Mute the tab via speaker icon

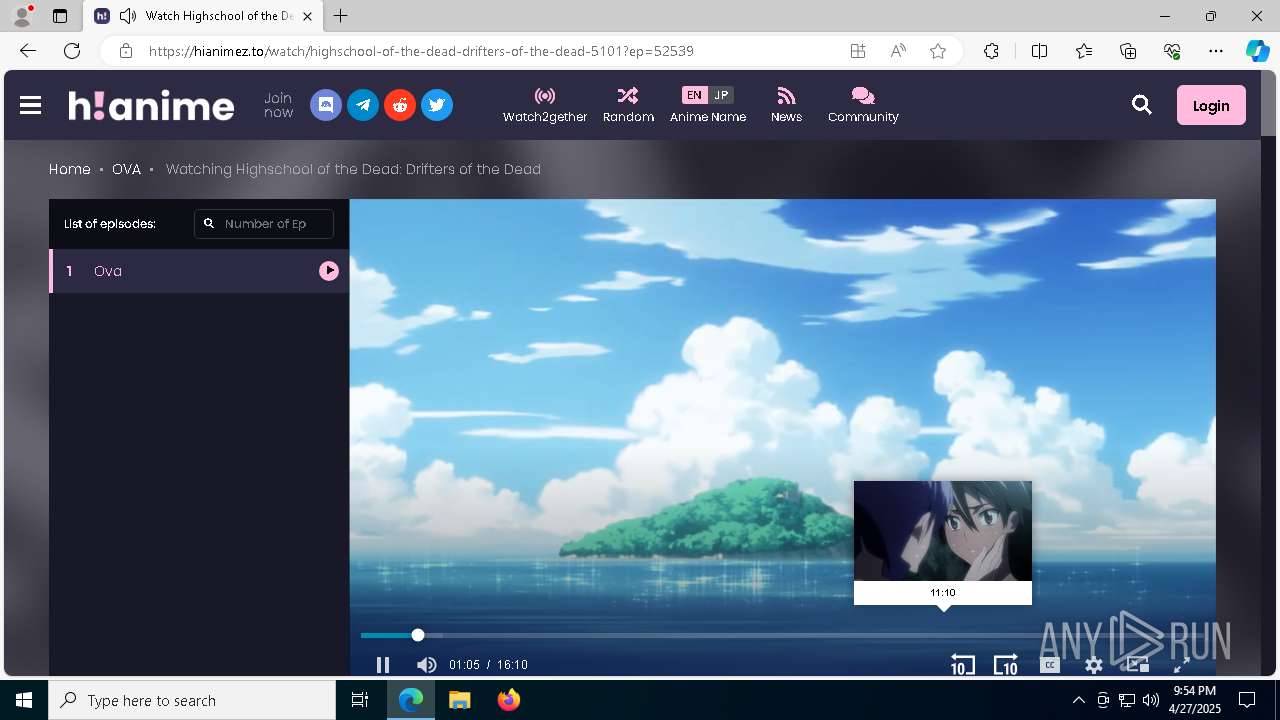click(127, 16)
